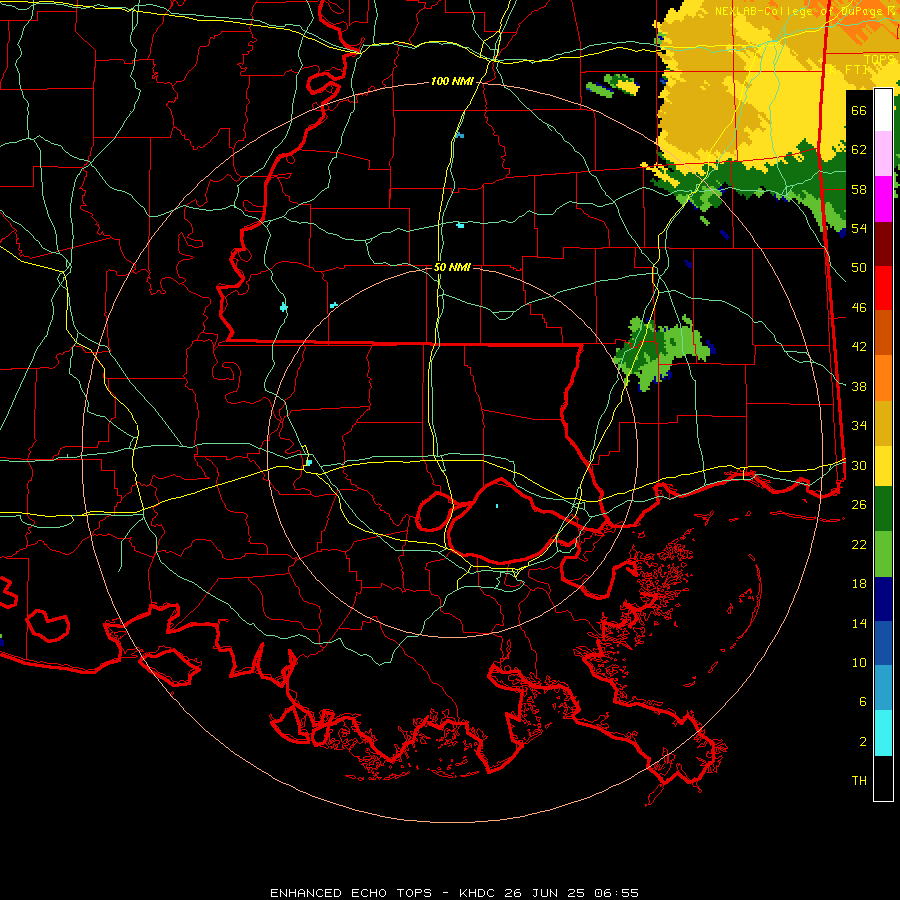Click the small green-yellow echo near top
The image size is (900, 900).
(613, 85)
